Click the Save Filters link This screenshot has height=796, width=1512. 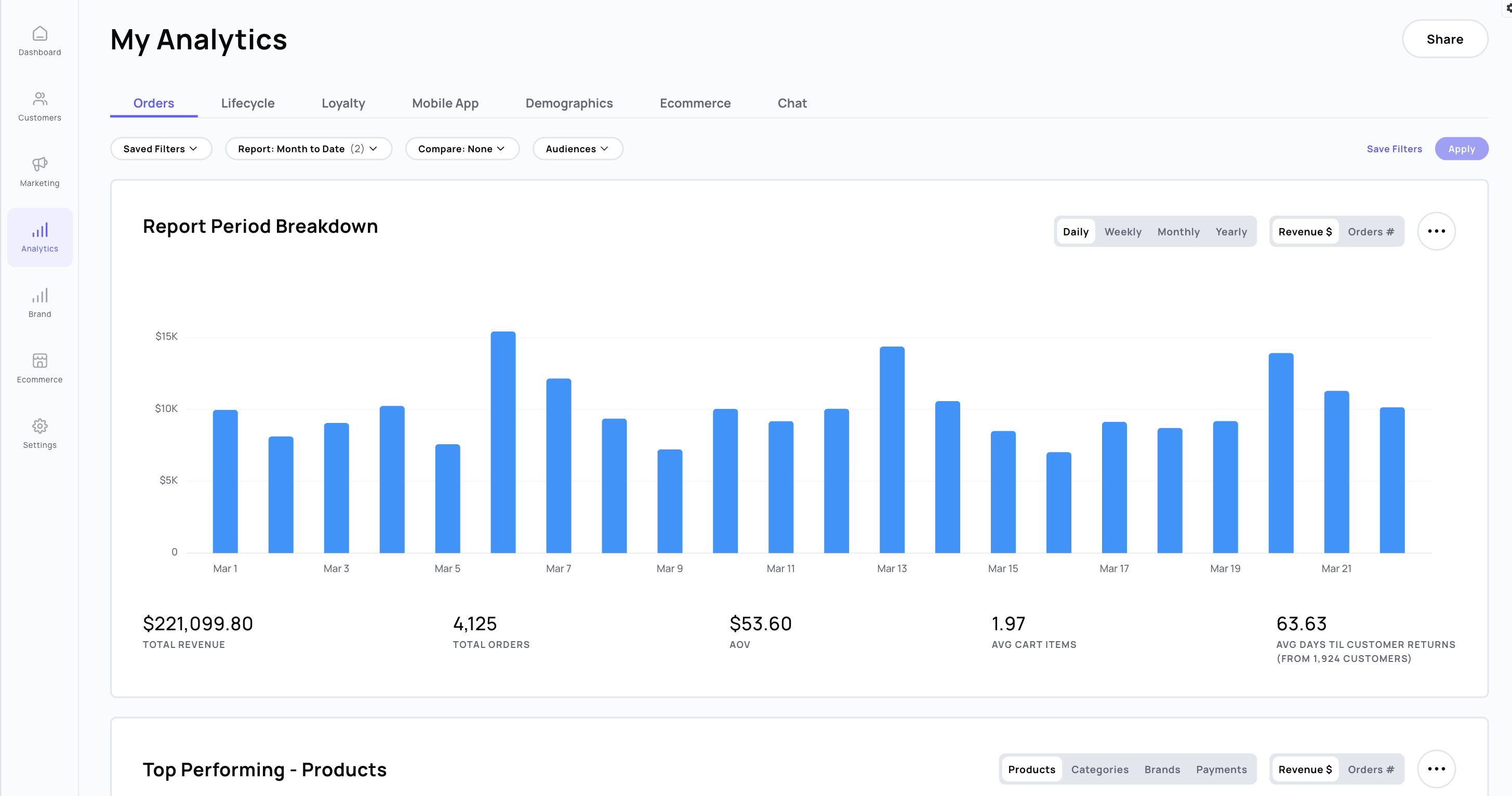point(1394,149)
